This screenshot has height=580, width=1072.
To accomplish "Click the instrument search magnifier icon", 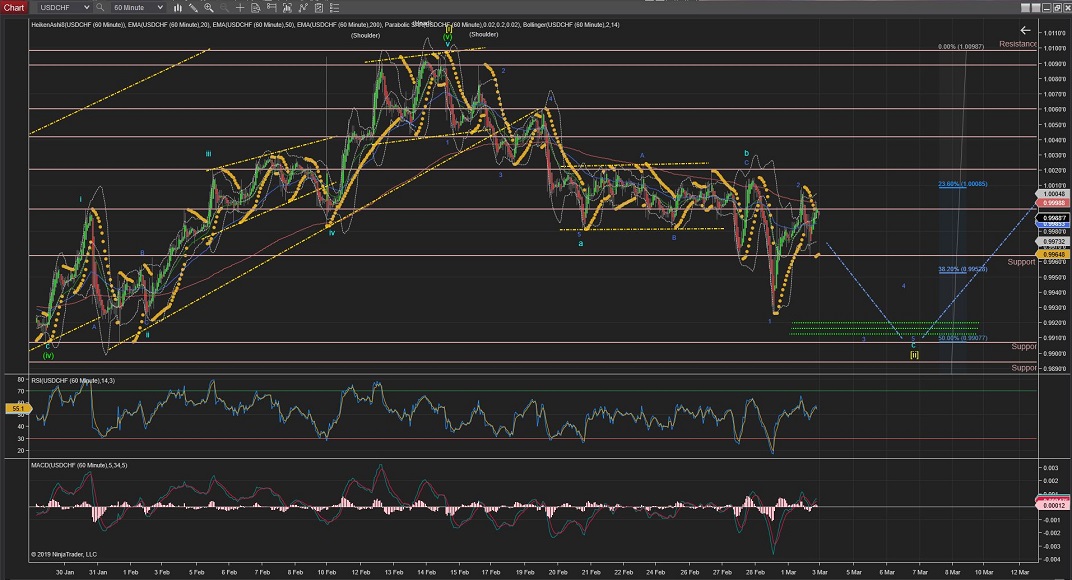I will [x=100, y=8].
